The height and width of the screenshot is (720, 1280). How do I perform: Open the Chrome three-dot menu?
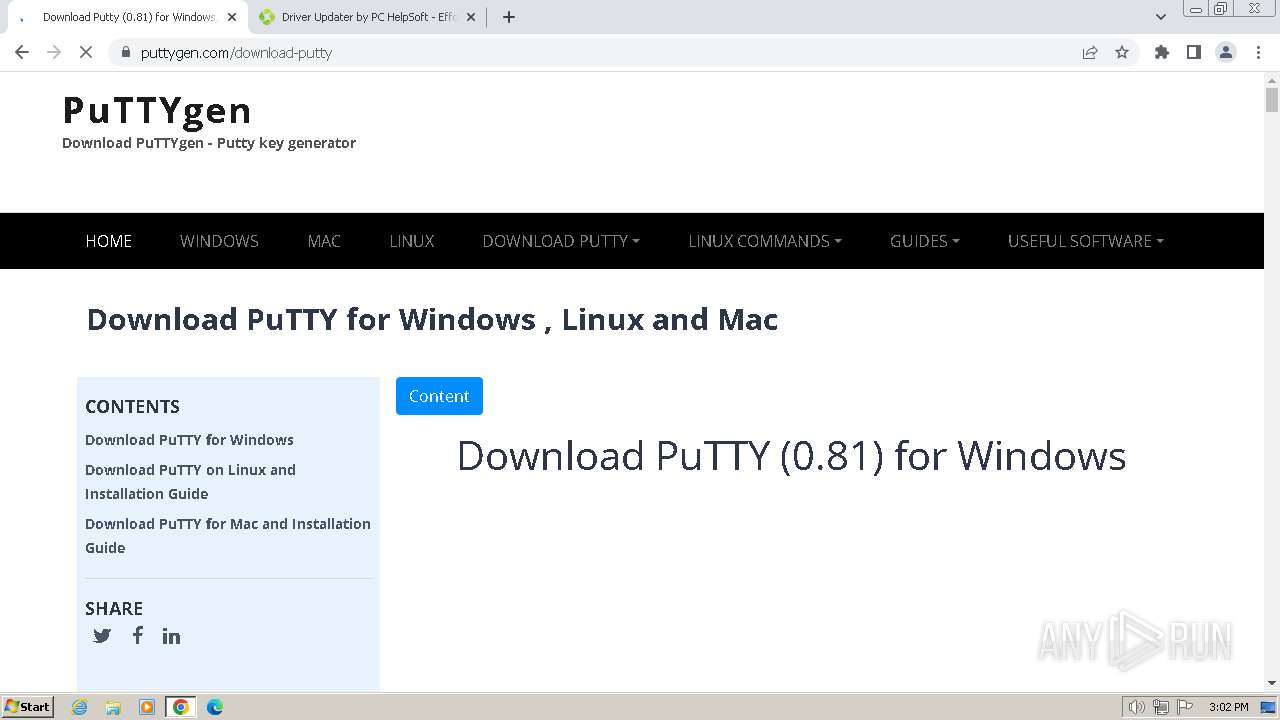[1258, 52]
